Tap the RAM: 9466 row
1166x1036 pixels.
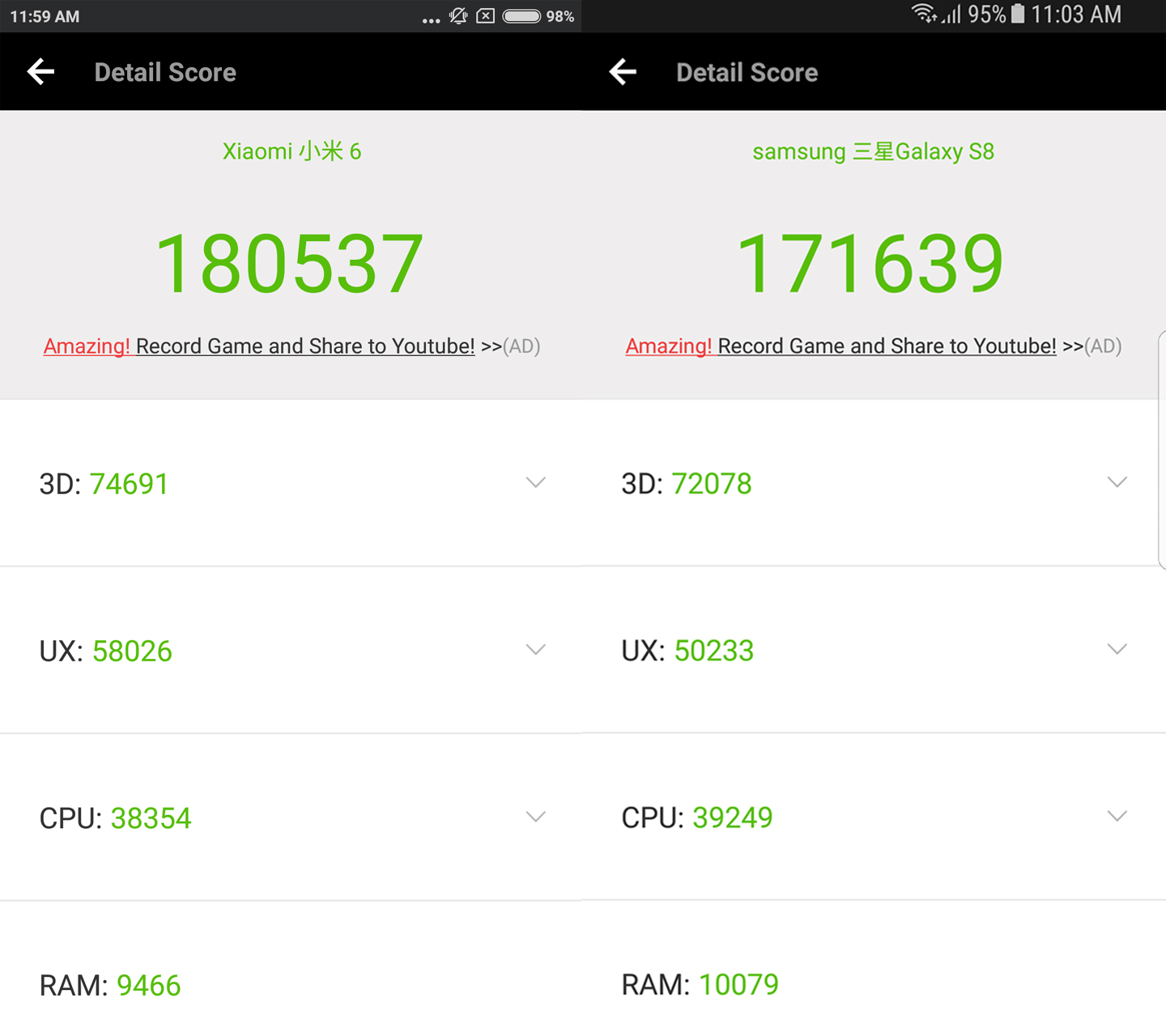pyautogui.click(x=291, y=969)
